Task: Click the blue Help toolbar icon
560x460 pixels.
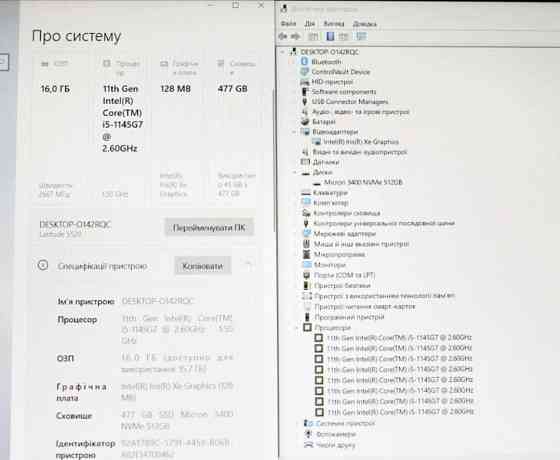Action: coord(330,36)
